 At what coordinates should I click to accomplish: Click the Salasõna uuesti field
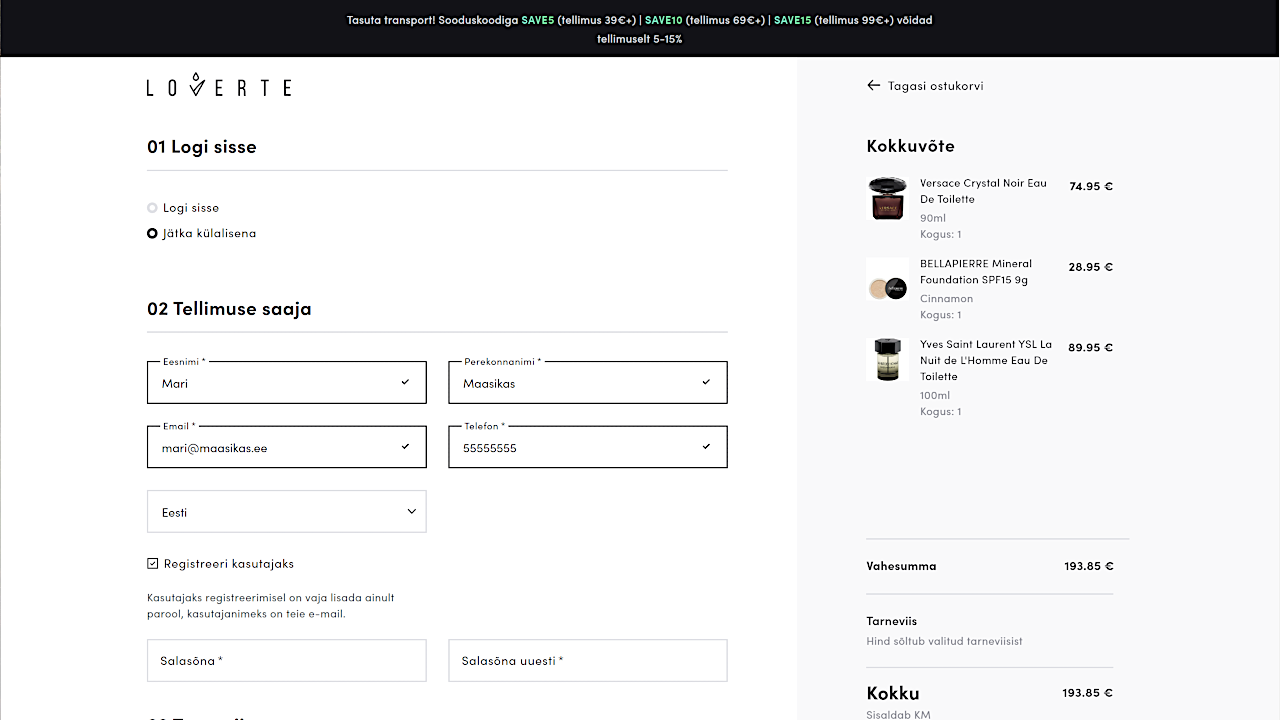(x=588, y=661)
